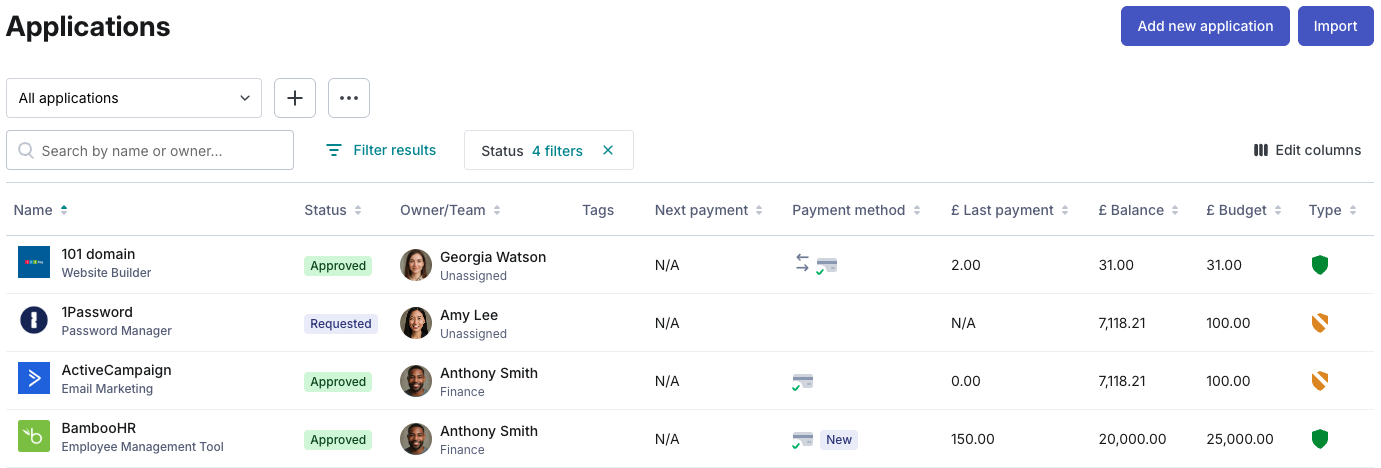Sort by the Payment method column
Screen dimensions: 1381x468
click(x=856, y=210)
